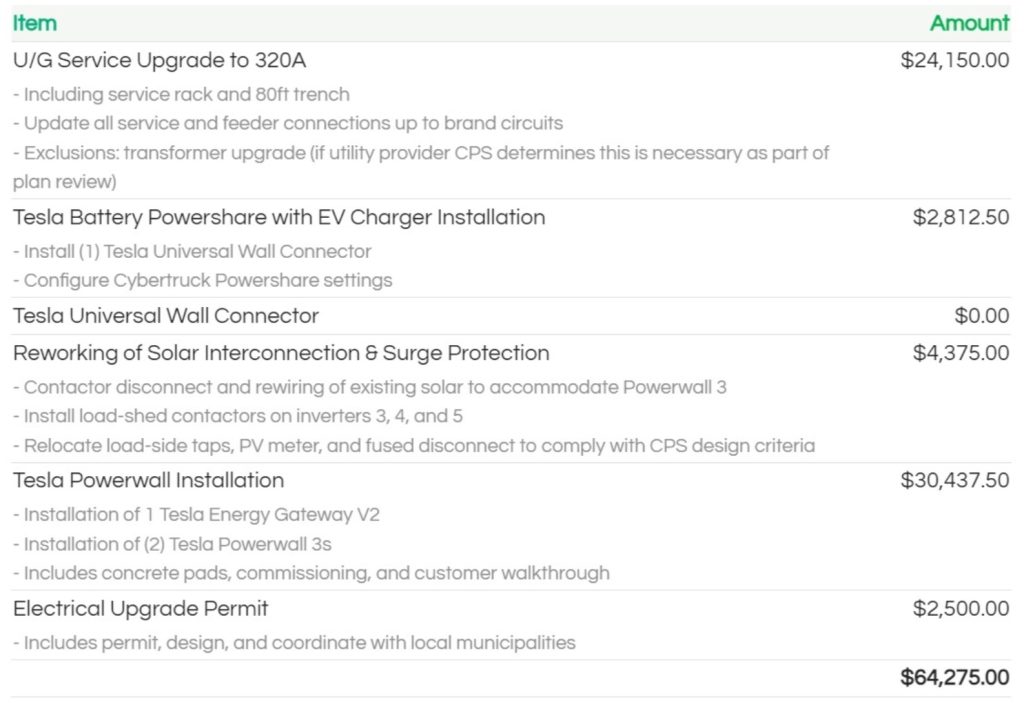Viewport: 1024px width, 703px height.
Task: Select the Configure Cybertruck Powershare settings line
Action: click(x=202, y=280)
